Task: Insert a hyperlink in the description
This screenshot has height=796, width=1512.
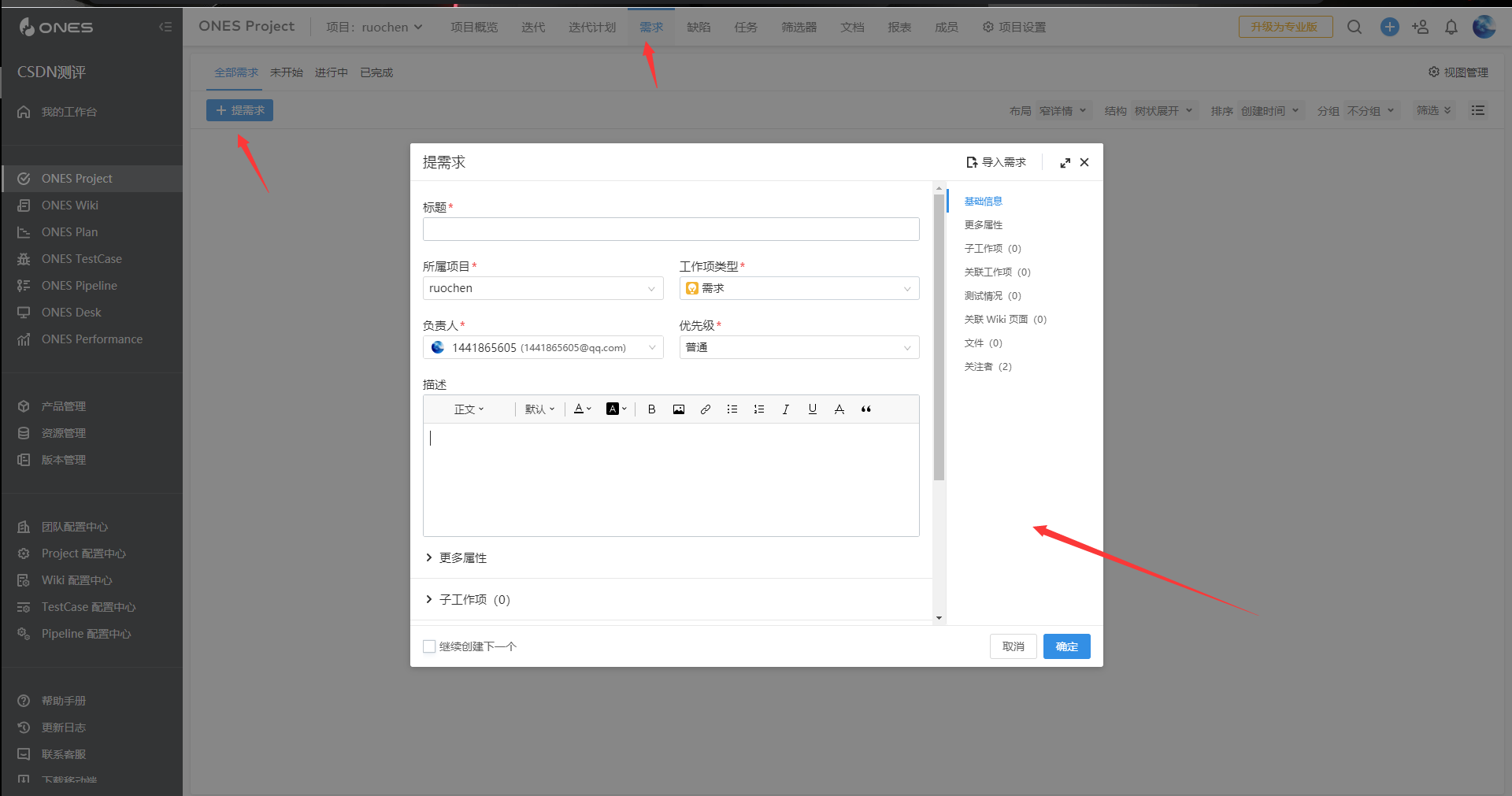Action: click(x=706, y=409)
